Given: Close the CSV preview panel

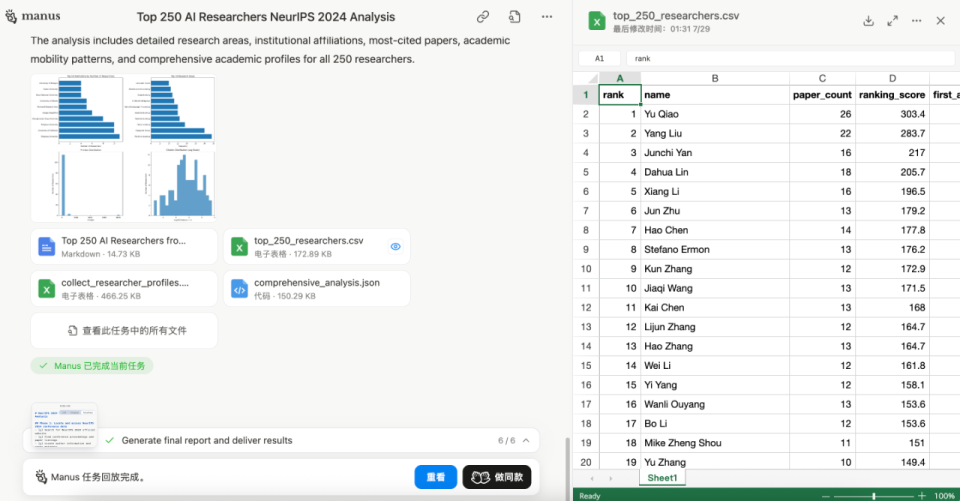Looking at the screenshot, I should tap(940, 21).
